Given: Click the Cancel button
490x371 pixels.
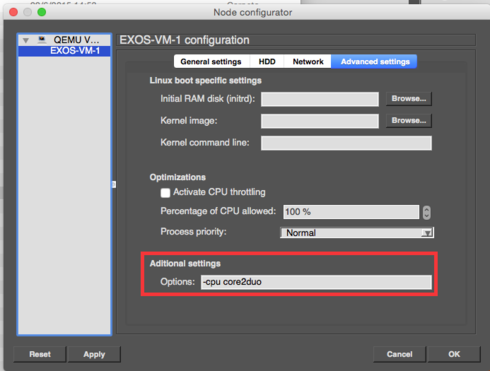Looking at the screenshot, I should coord(399,354).
